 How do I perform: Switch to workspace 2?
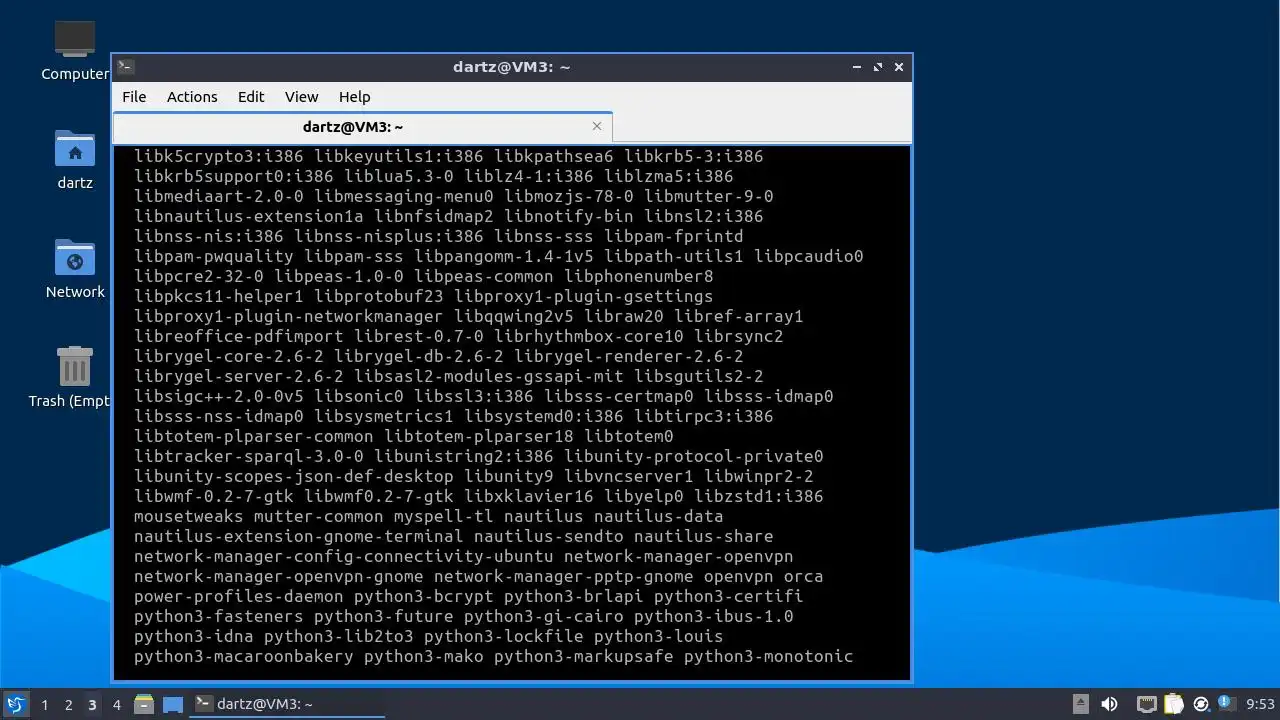(68, 704)
